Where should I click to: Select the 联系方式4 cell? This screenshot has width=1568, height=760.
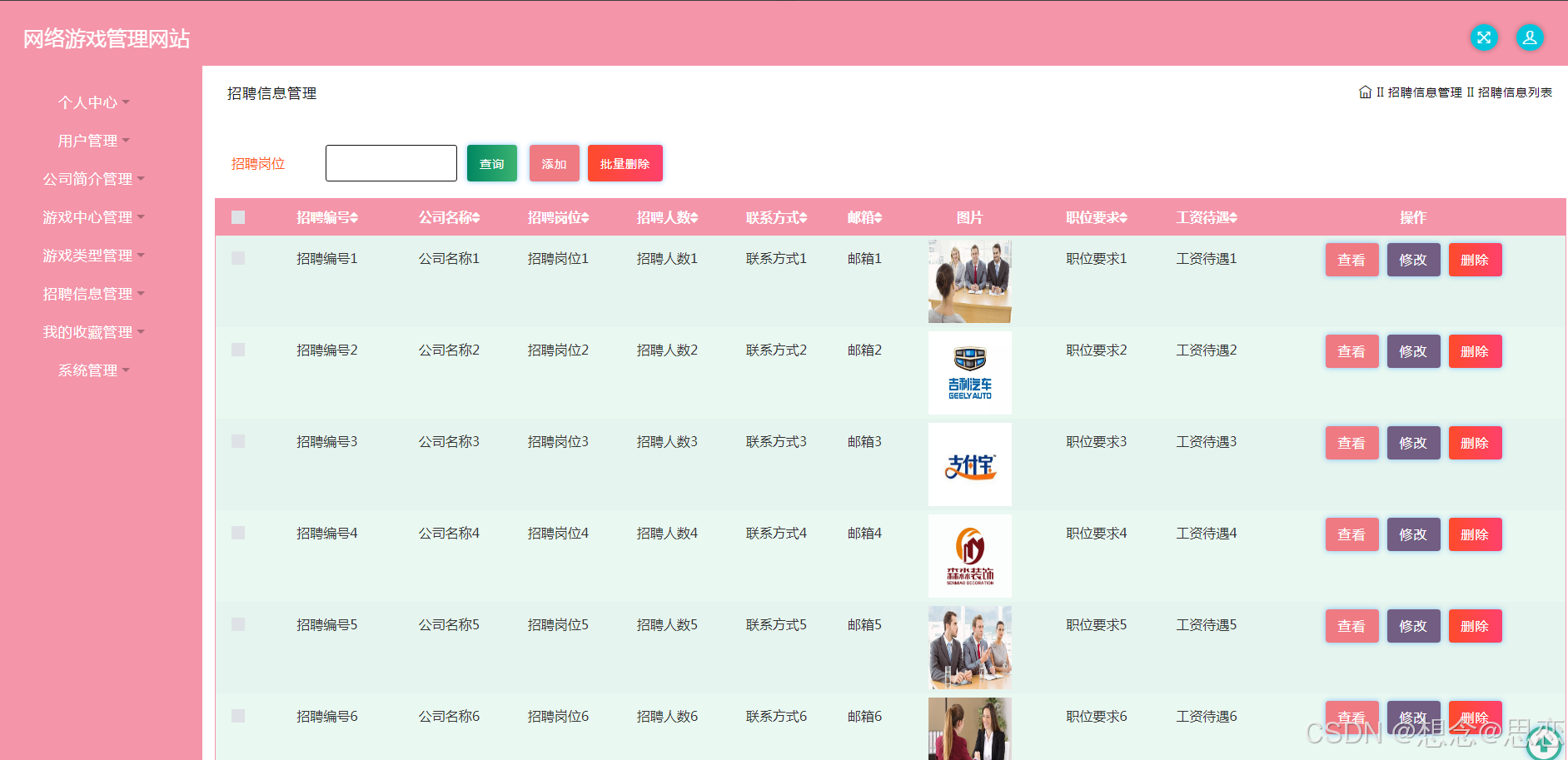[776, 533]
